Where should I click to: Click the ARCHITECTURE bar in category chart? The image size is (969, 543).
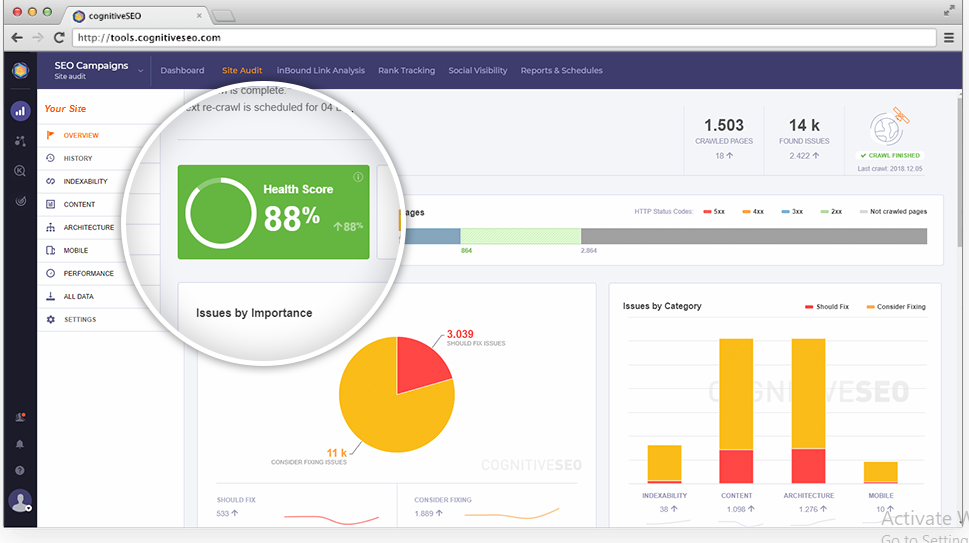click(x=808, y=411)
